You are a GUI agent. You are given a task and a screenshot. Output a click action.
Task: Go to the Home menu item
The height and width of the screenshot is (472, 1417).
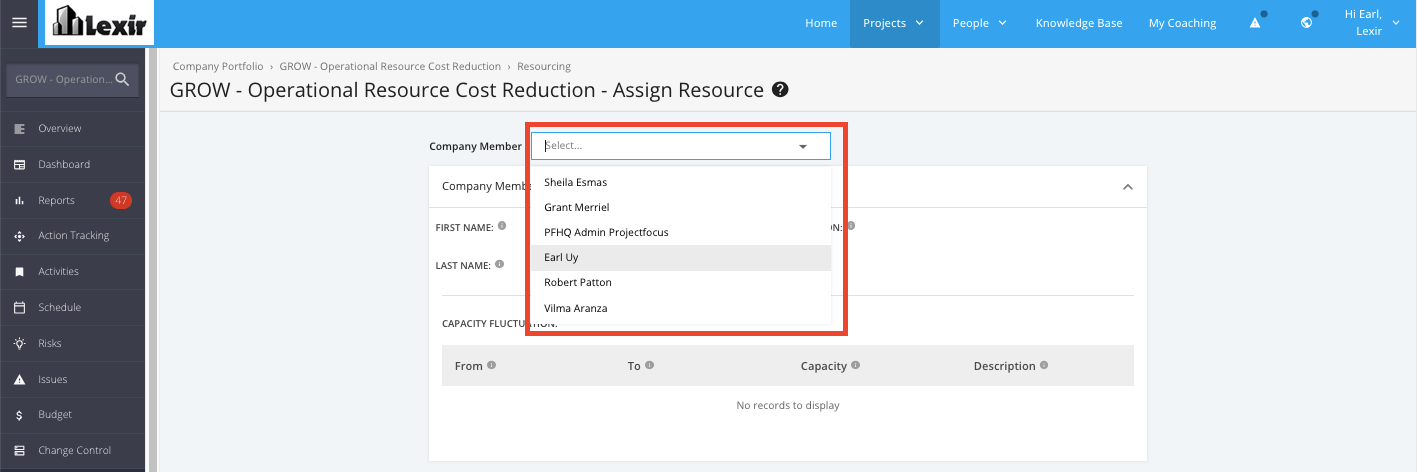coord(821,23)
